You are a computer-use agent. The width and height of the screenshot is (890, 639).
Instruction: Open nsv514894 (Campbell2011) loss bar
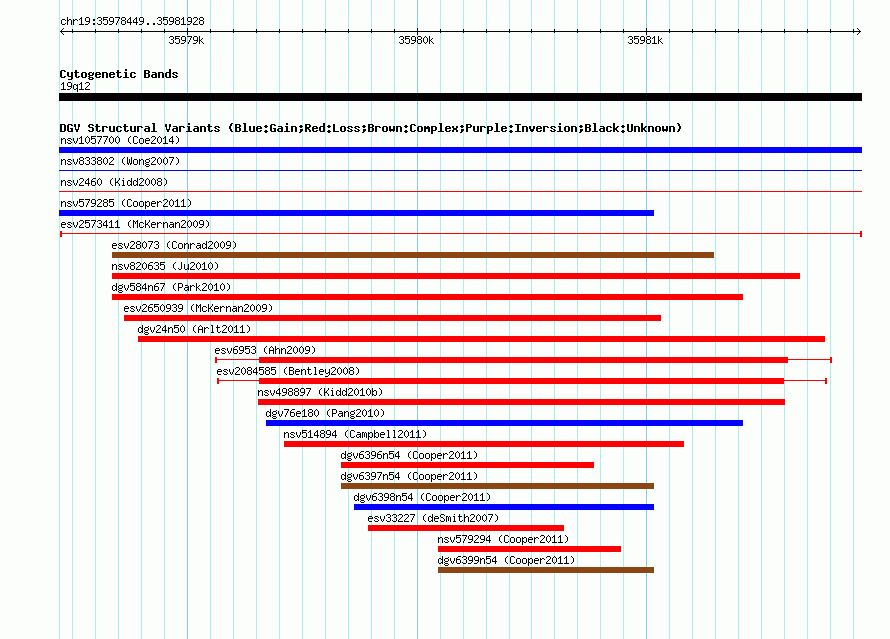coord(484,444)
